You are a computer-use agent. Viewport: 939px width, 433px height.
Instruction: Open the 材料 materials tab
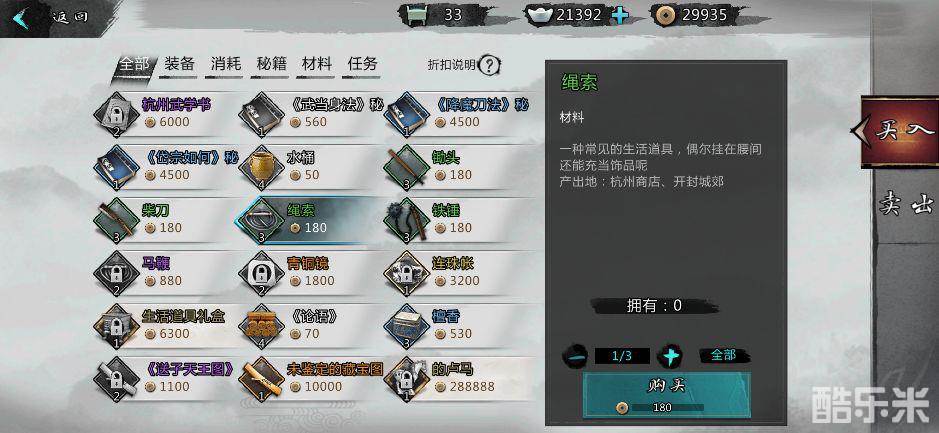[x=317, y=63]
